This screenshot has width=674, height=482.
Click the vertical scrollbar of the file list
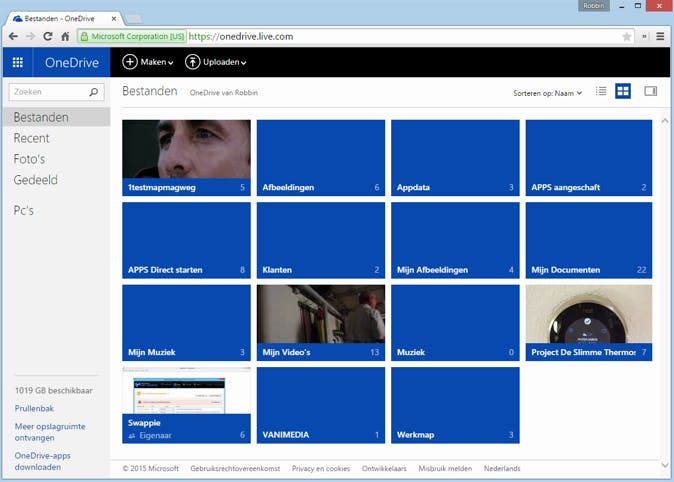point(665,290)
